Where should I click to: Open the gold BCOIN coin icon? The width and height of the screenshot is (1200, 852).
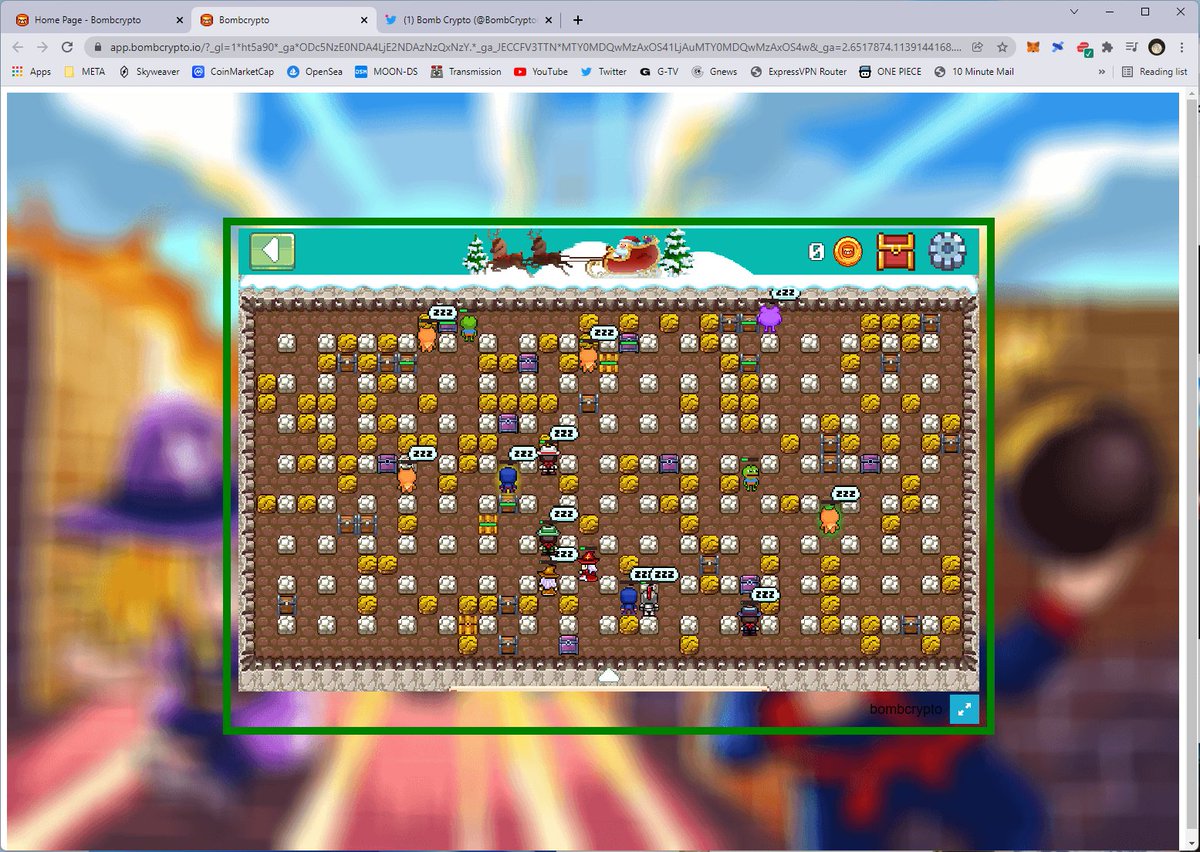(x=848, y=251)
